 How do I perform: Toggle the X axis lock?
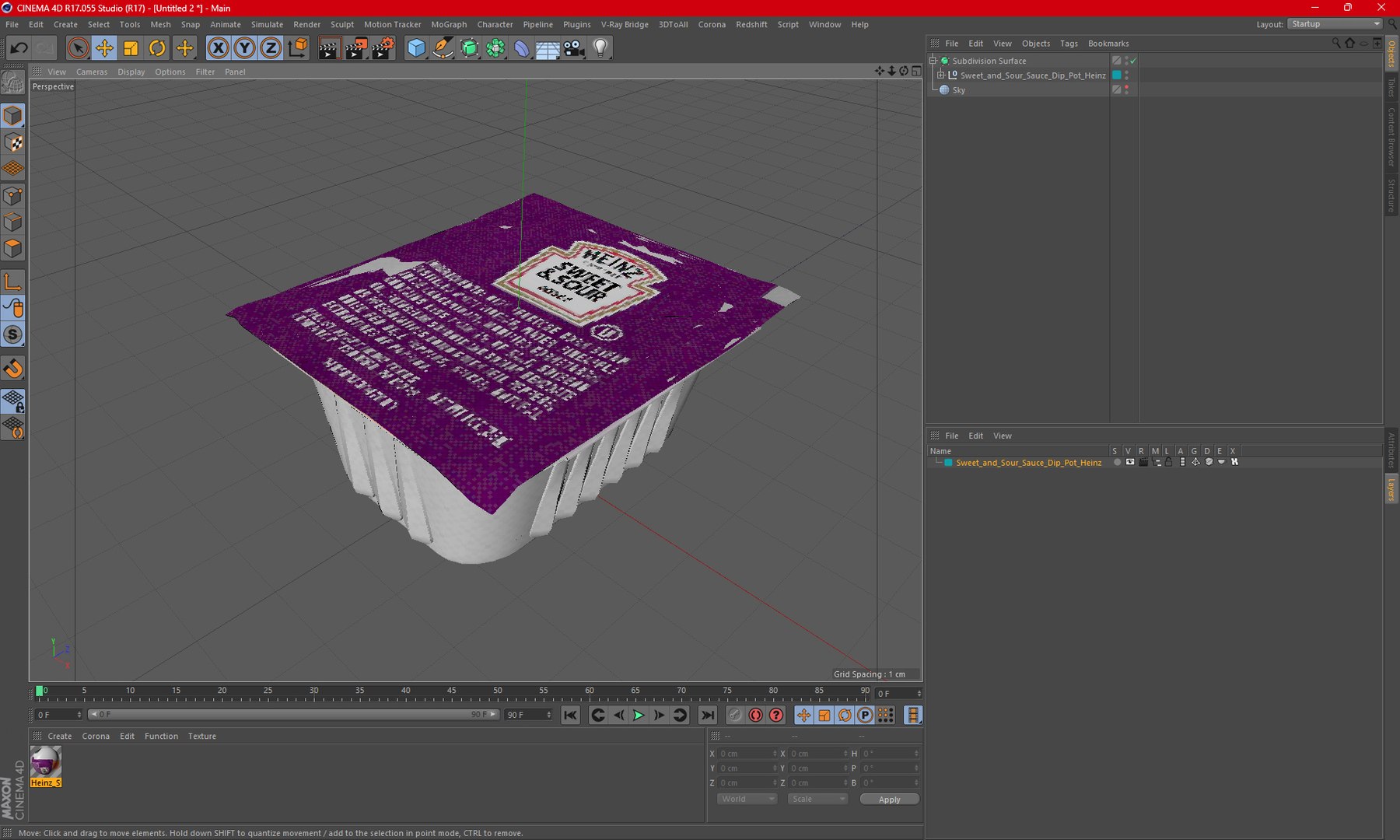219,48
